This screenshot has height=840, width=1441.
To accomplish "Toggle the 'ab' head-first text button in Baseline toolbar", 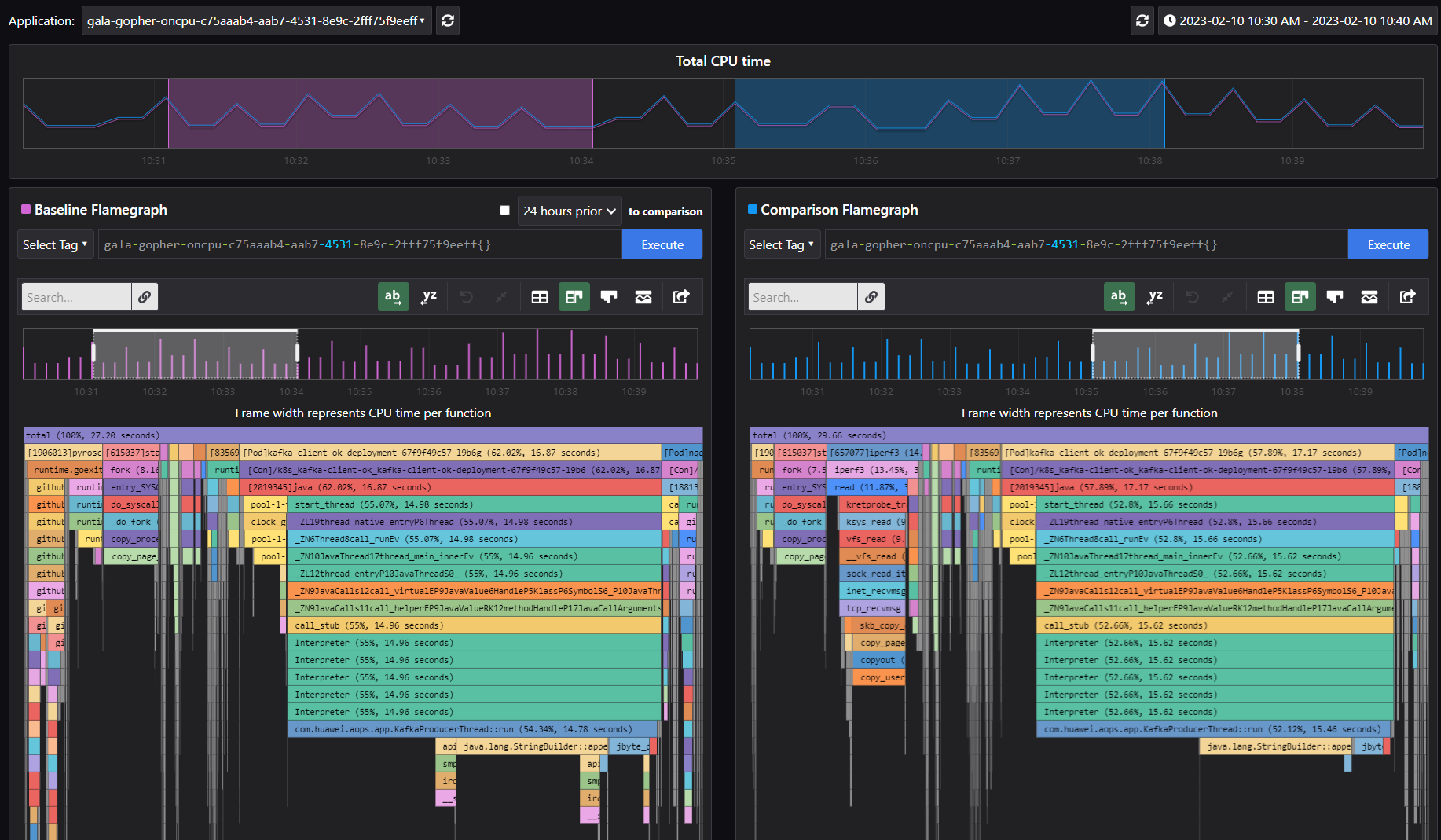I will tap(393, 297).
